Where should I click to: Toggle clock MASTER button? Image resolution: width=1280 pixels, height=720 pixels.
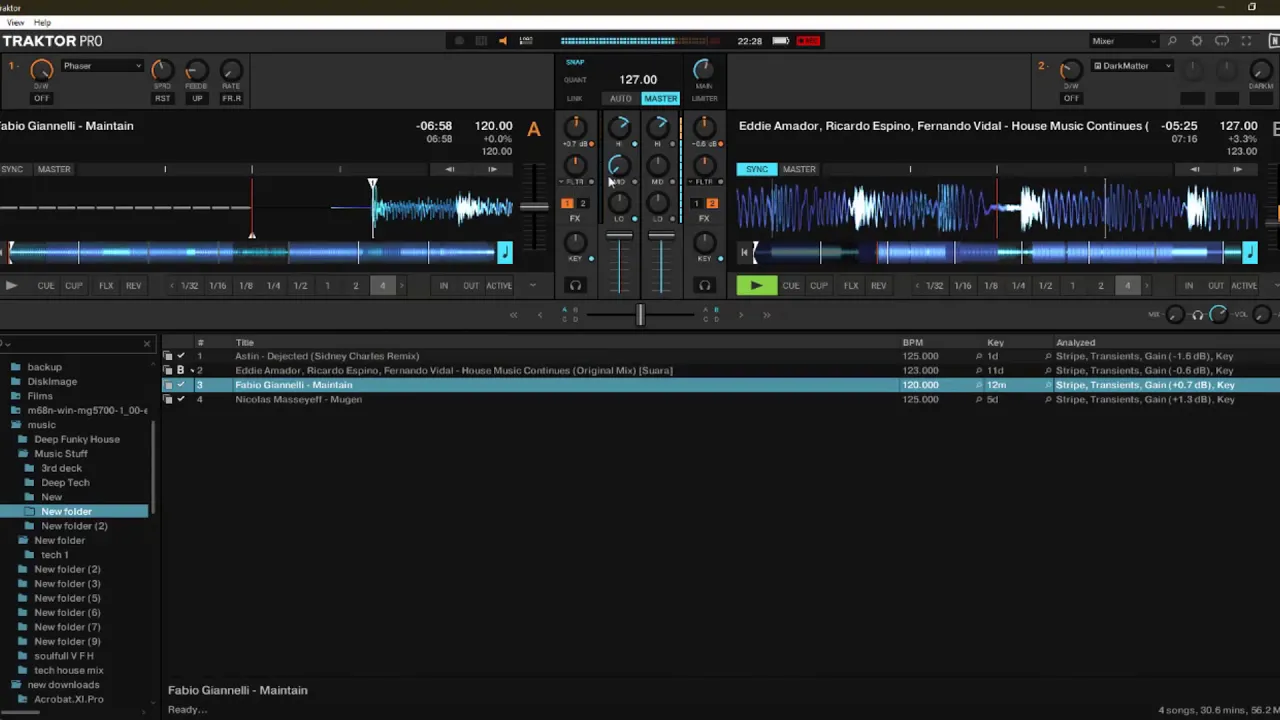pos(660,99)
